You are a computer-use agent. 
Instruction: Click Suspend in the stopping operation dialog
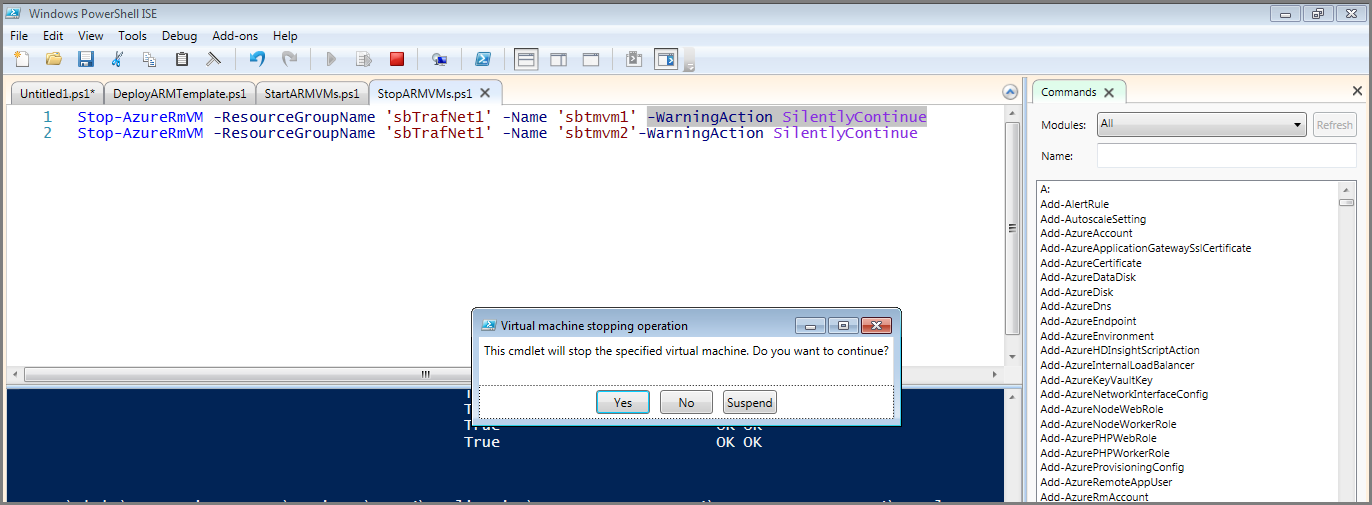[750, 402]
